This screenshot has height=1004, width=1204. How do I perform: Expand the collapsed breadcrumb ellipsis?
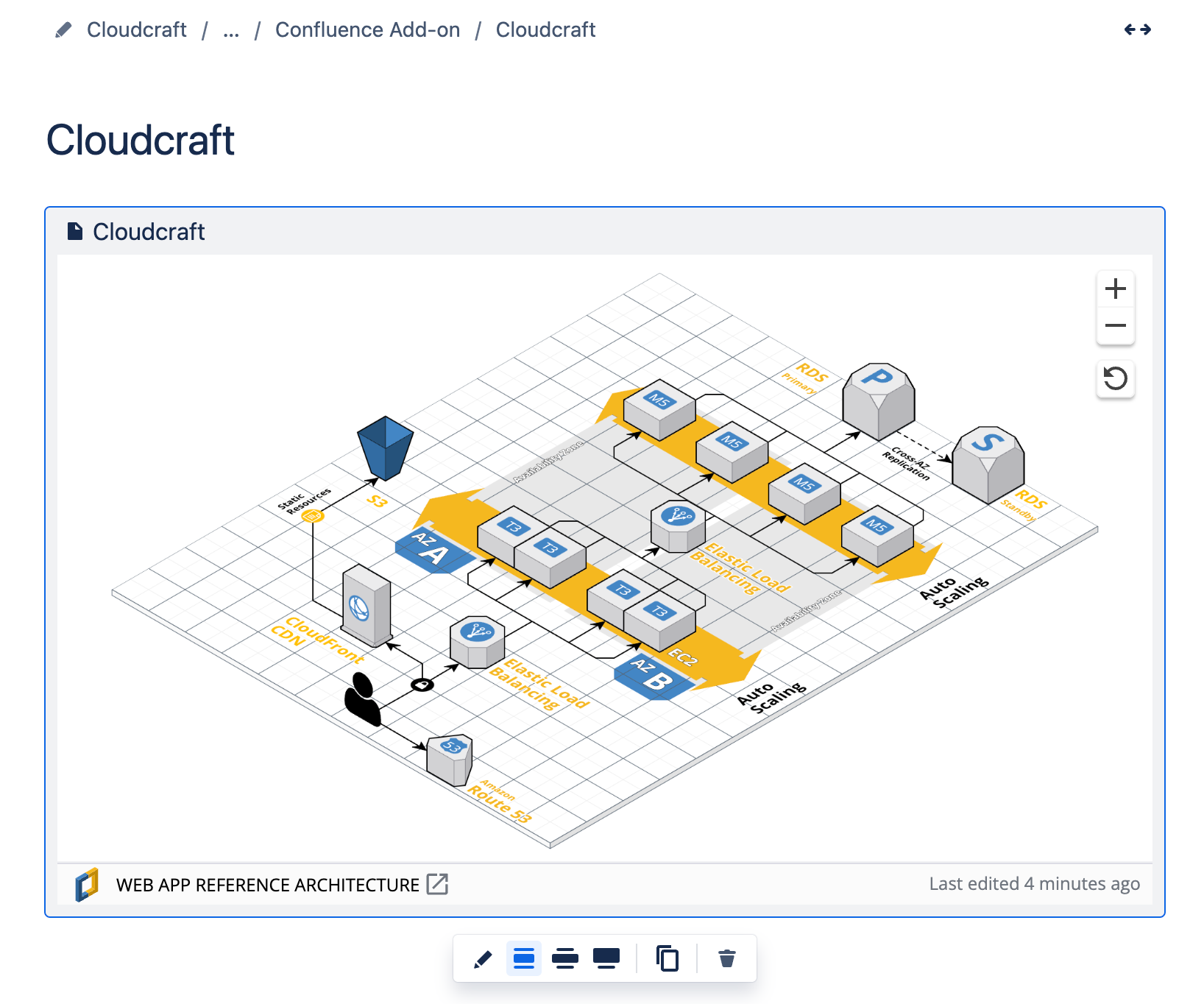point(230,31)
